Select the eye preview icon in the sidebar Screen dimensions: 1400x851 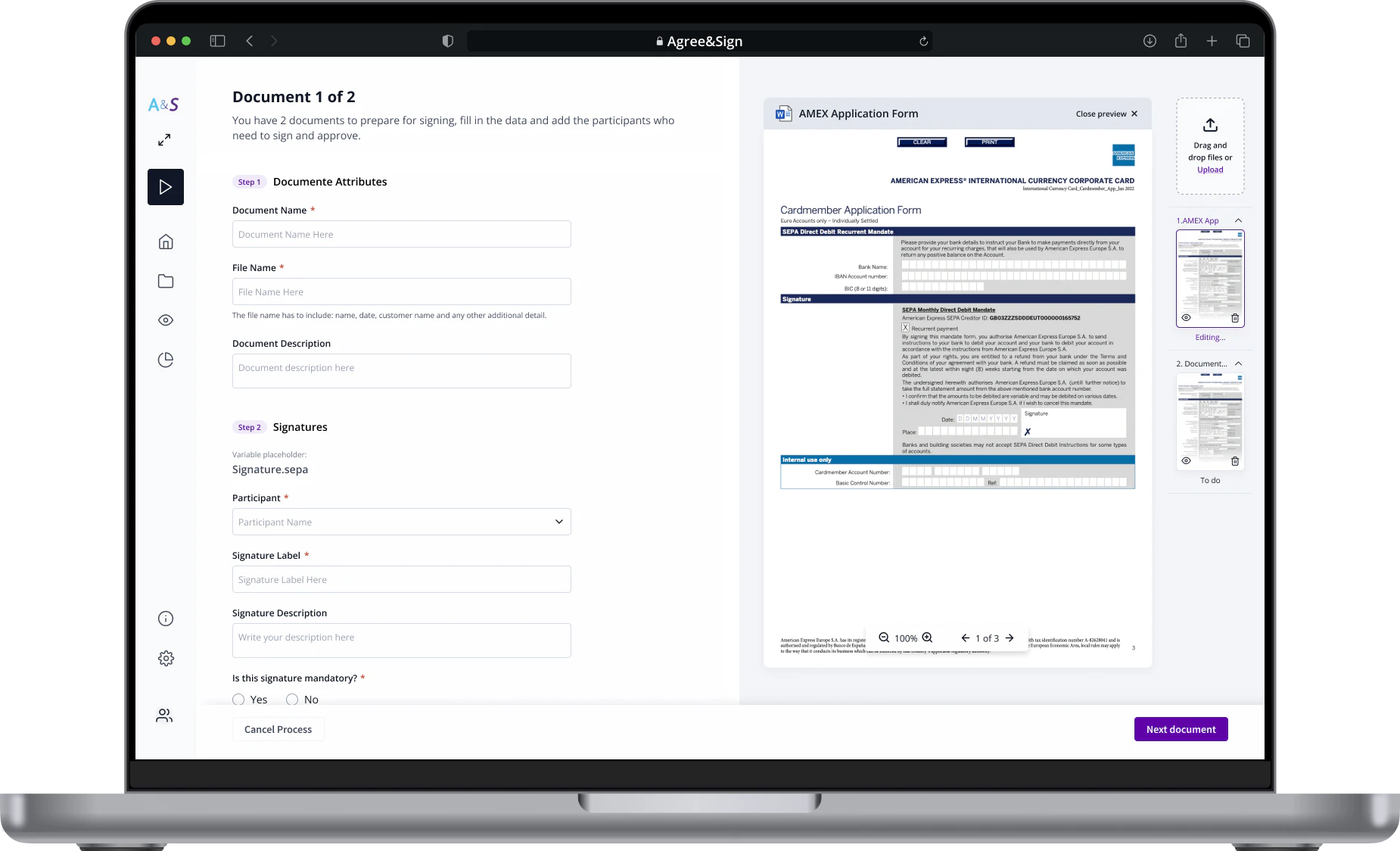166,320
